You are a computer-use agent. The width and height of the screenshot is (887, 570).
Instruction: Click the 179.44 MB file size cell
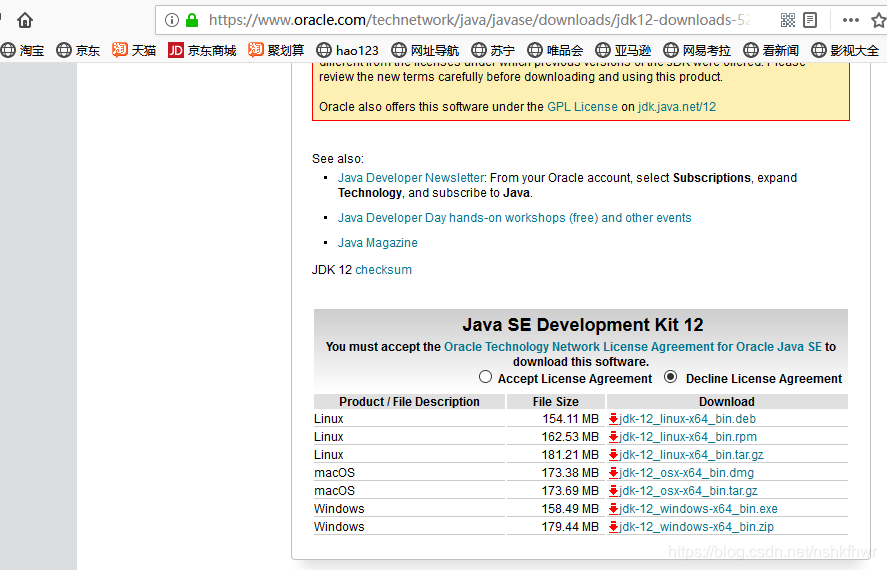570,527
